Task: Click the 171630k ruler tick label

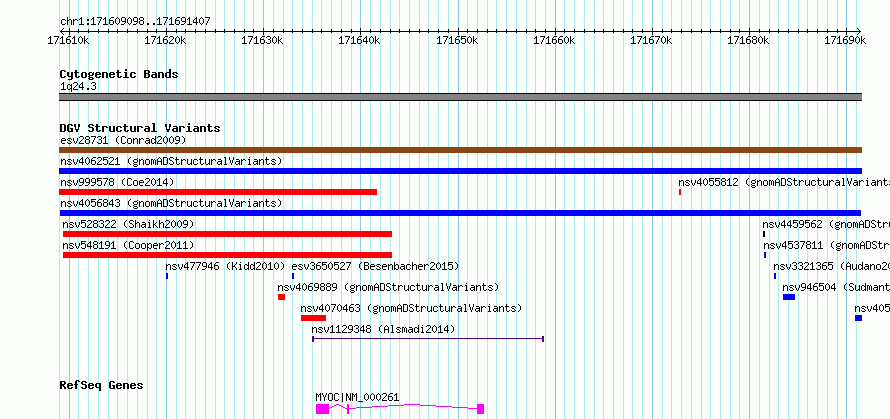Action: click(x=262, y=40)
